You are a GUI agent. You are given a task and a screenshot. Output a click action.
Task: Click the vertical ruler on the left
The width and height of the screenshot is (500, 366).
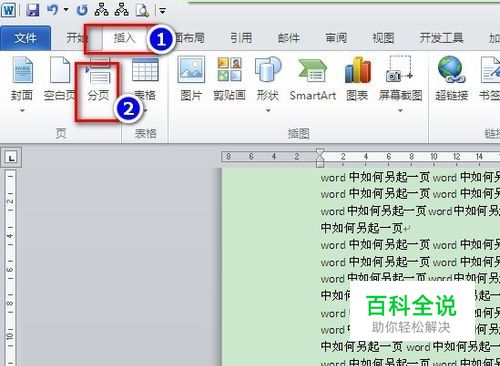pyautogui.click(x=10, y=267)
